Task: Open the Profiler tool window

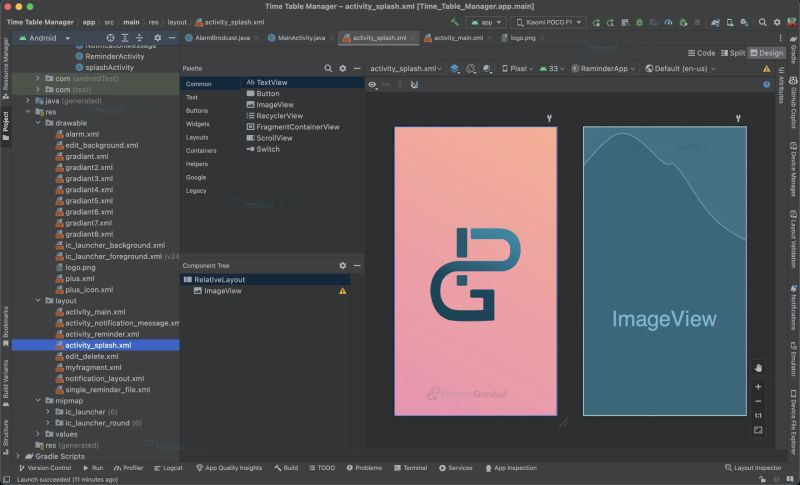Action: coord(129,468)
